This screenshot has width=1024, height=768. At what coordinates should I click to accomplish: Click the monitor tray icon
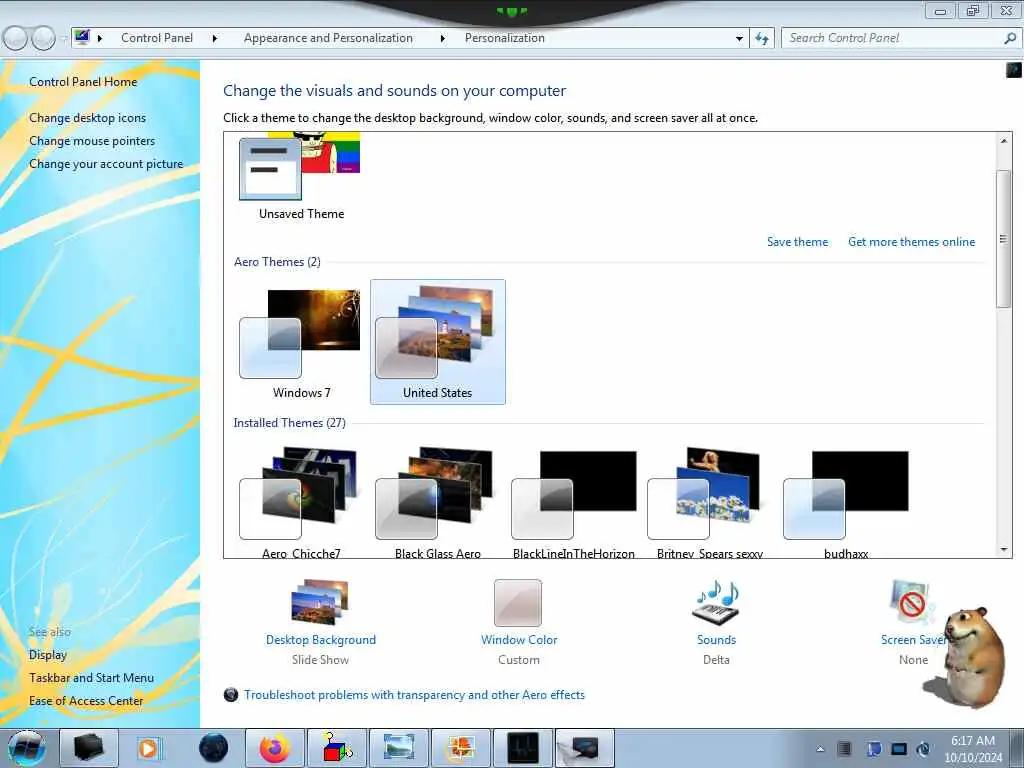click(899, 749)
